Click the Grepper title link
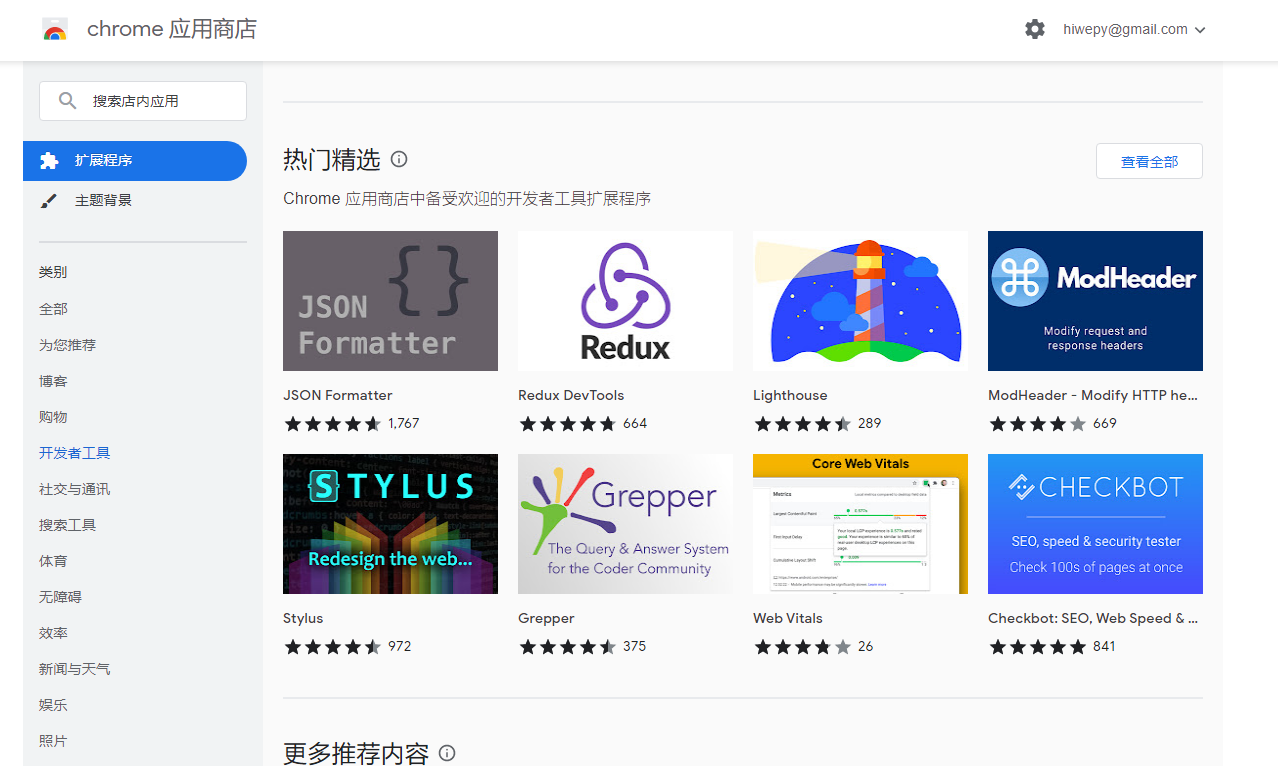 546,618
